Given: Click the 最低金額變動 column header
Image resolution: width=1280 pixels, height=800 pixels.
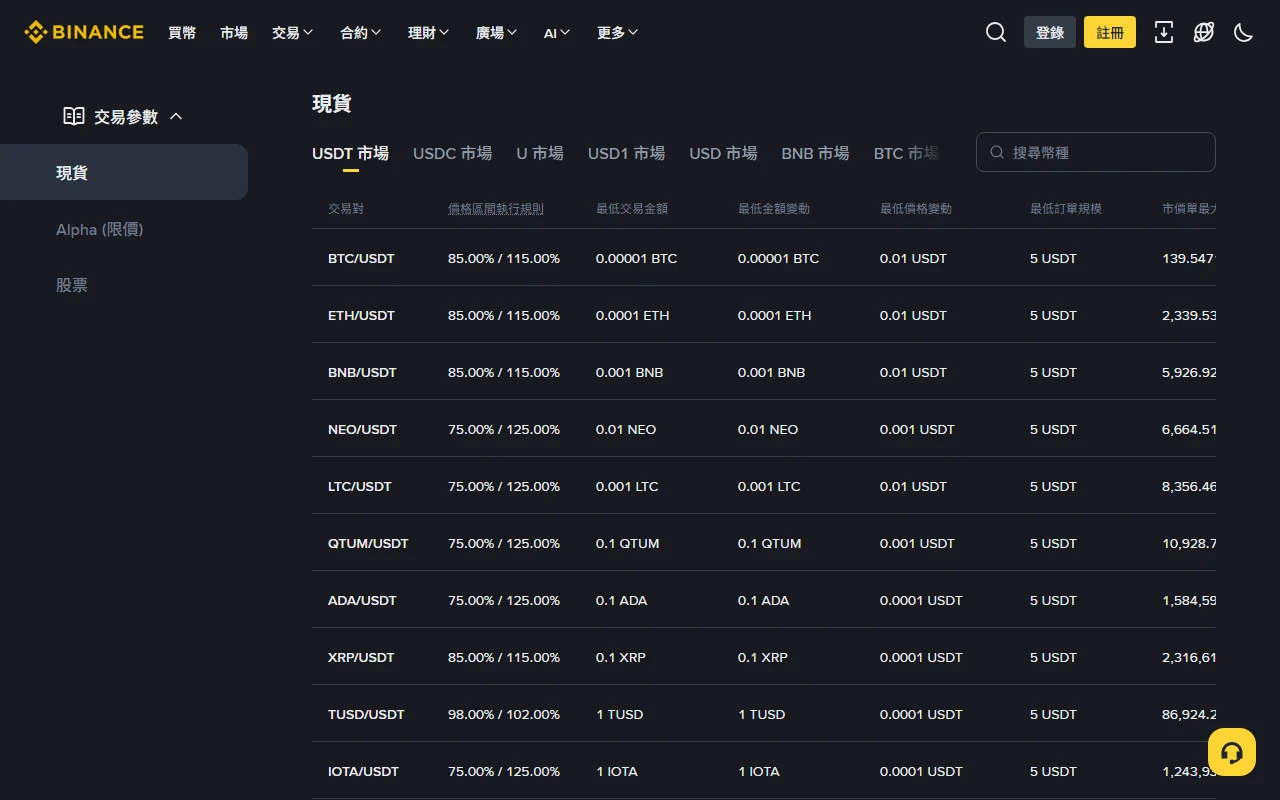Looking at the screenshot, I should click(x=774, y=209).
